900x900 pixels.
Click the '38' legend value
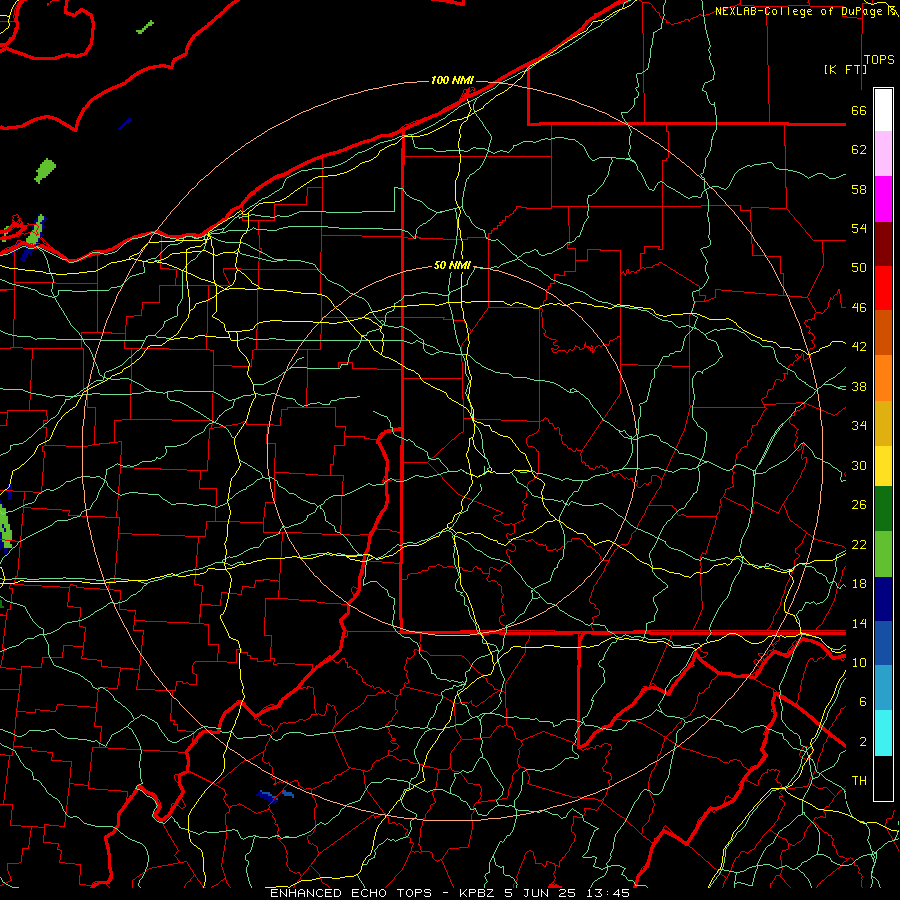[859, 386]
